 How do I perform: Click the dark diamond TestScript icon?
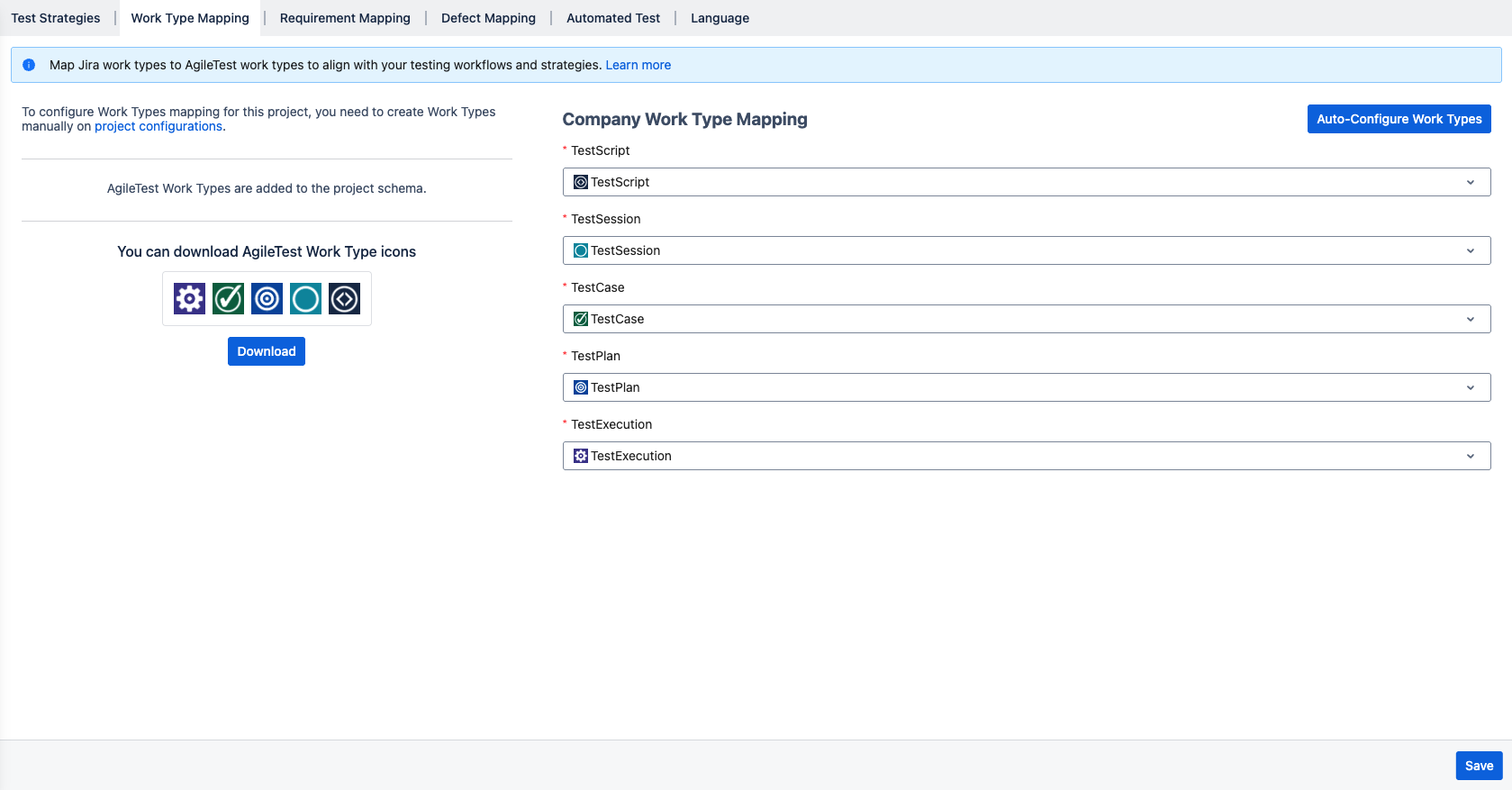click(344, 298)
